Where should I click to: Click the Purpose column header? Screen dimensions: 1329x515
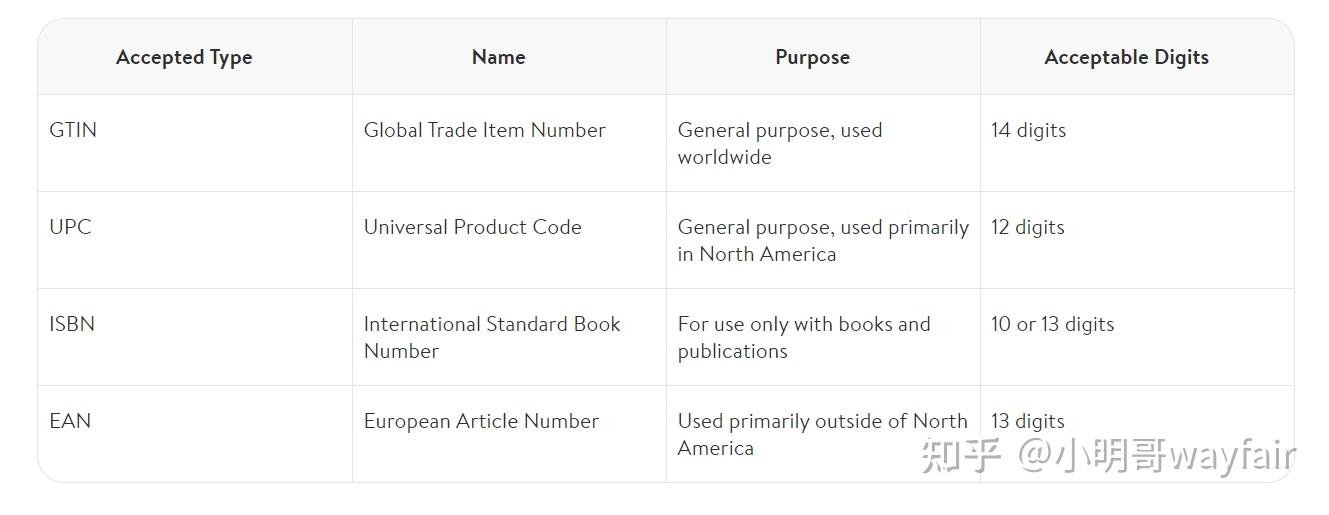coord(812,58)
